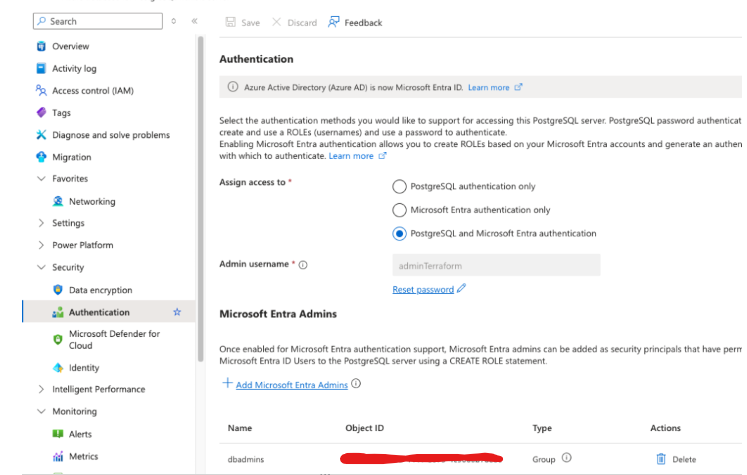Click the Activity log icon
747x475 pixels.
tap(41, 68)
